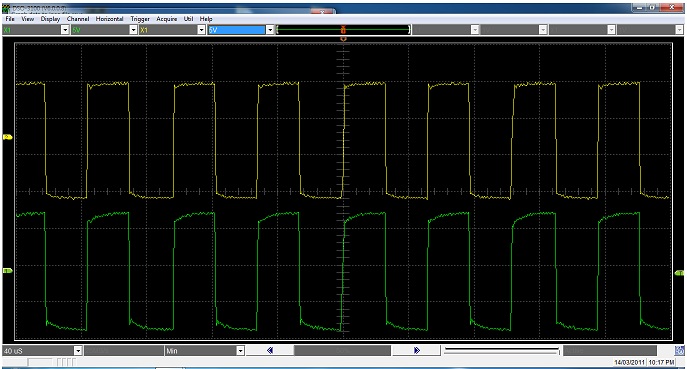Expand the Min dropdown at bottom

click(240, 351)
